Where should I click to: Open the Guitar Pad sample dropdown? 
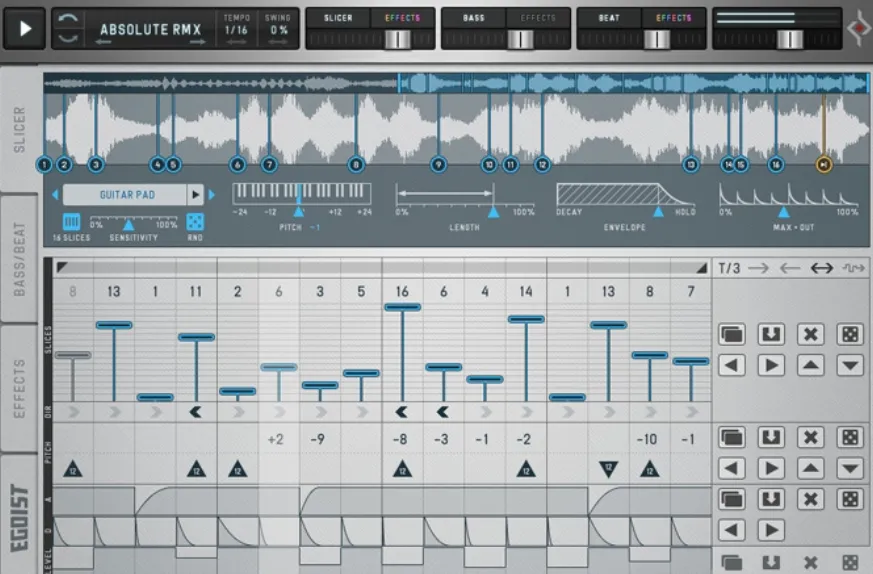tap(196, 195)
